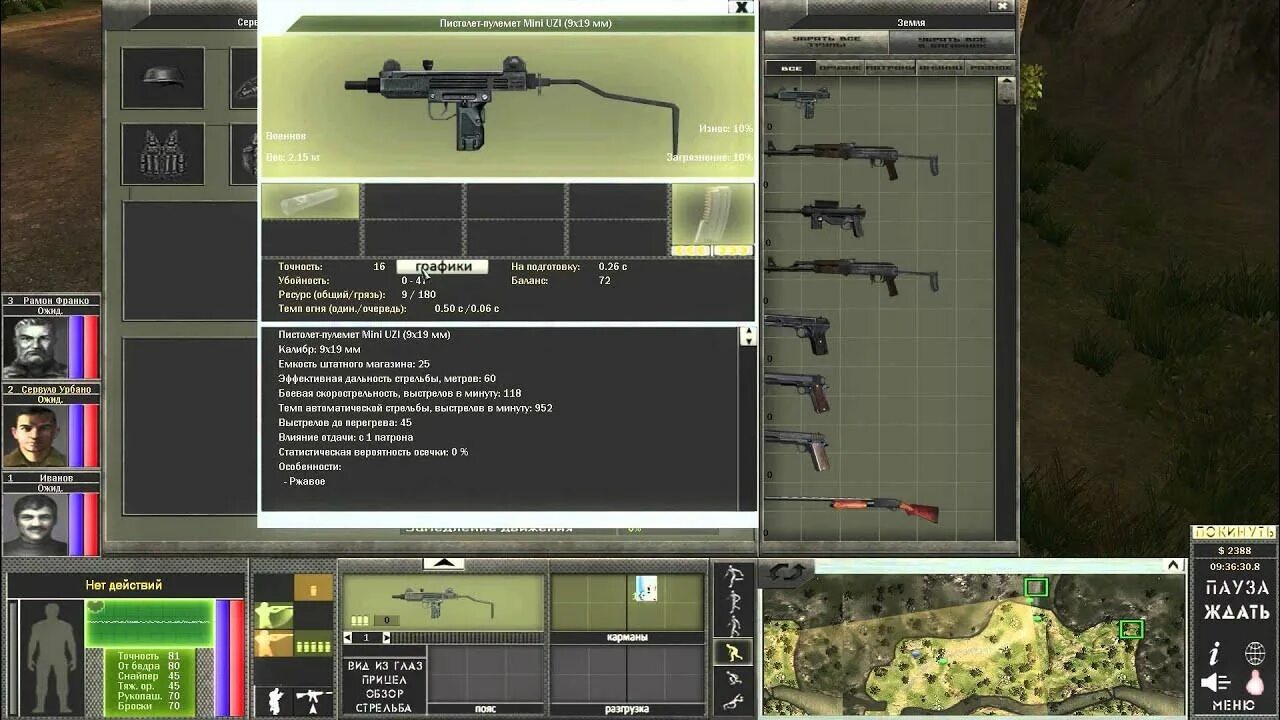1280x720 pixels.
Task: Increase weapon slot number with right arrow
Action: tap(386, 637)
